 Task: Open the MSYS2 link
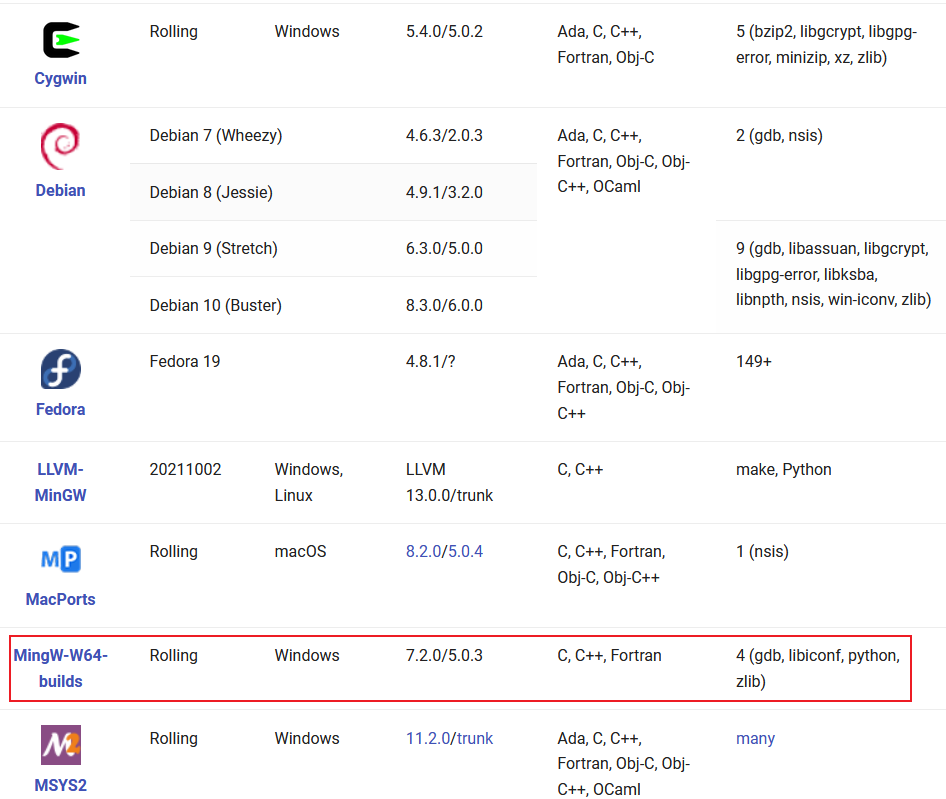coord(60,785)
